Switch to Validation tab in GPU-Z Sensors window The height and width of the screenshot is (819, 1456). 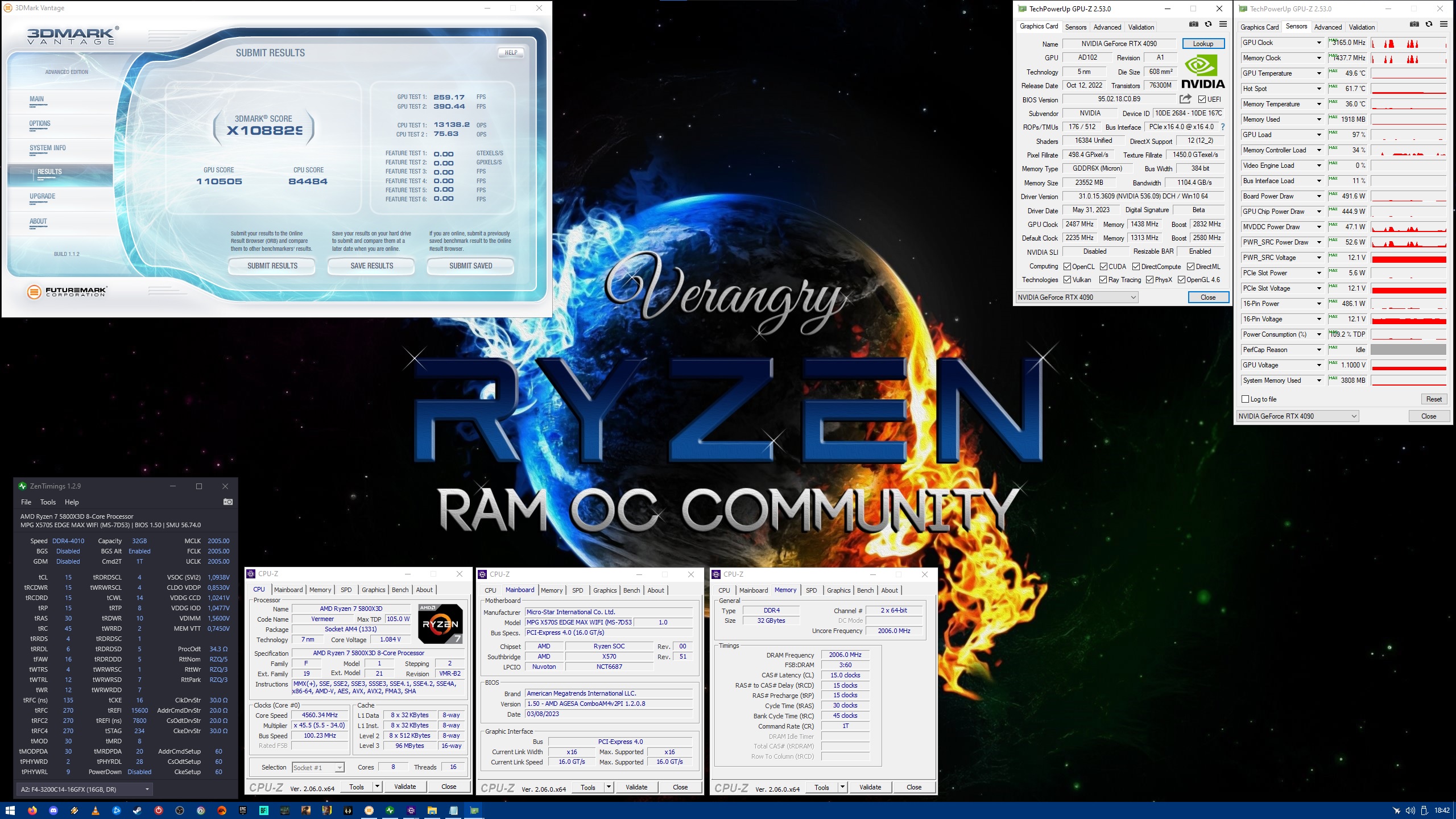click(x=1362, y=27)
